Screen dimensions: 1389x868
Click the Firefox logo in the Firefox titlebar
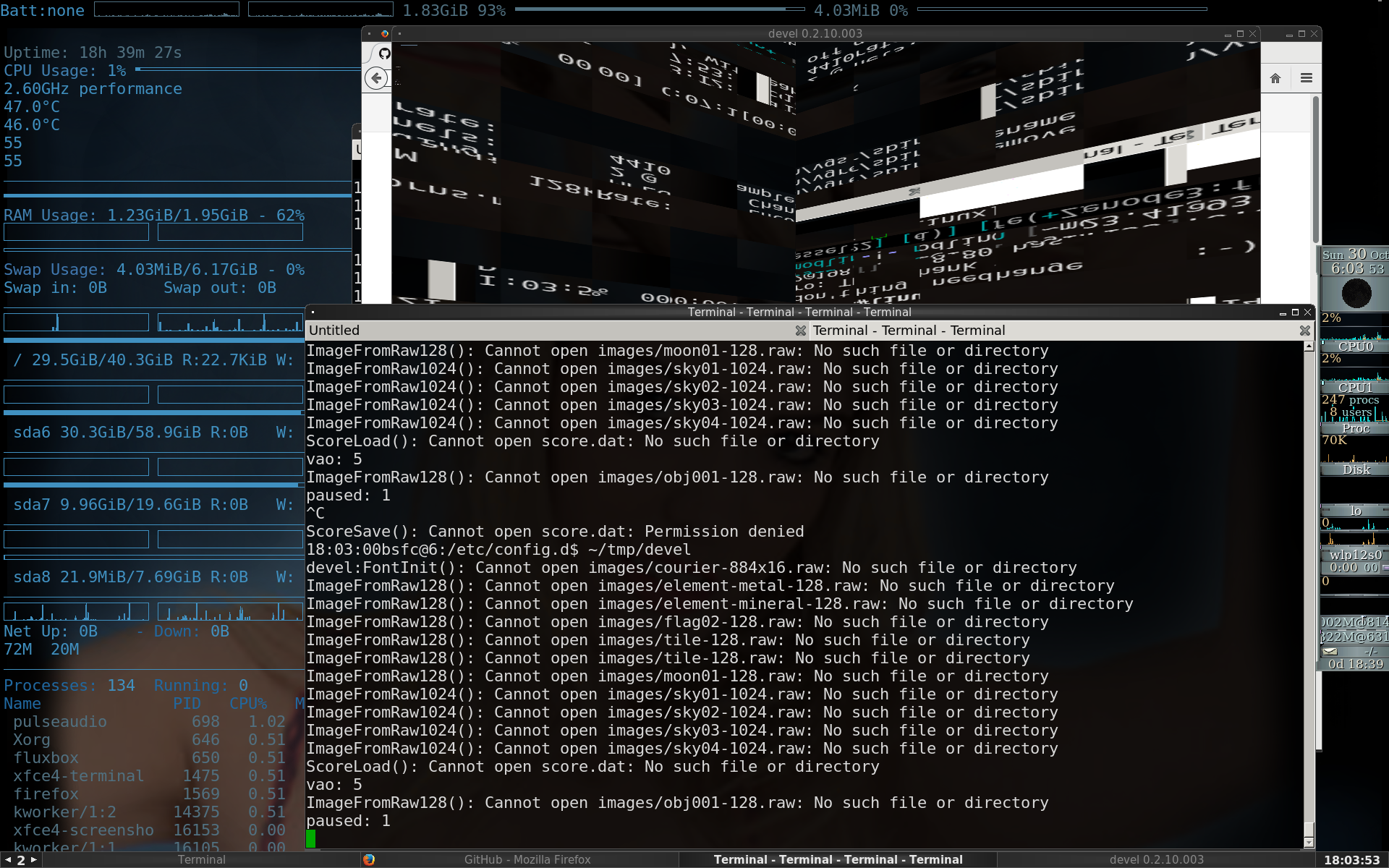coord(385,33)
